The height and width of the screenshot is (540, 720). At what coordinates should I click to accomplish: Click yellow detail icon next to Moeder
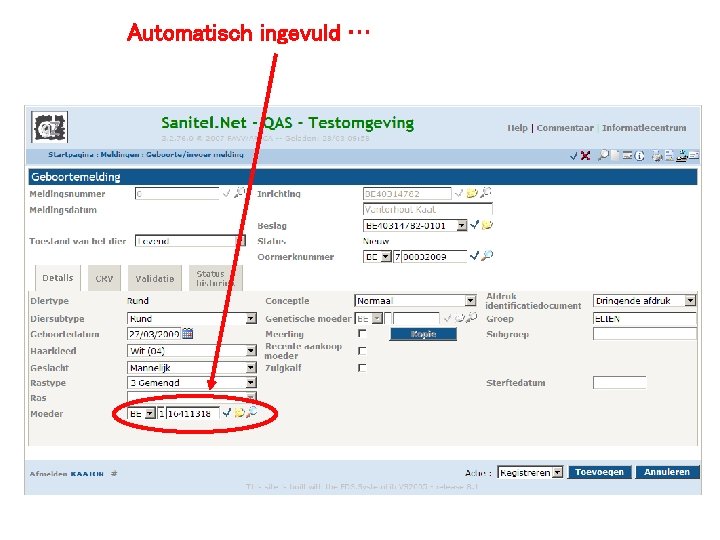(x=239, y=413)
